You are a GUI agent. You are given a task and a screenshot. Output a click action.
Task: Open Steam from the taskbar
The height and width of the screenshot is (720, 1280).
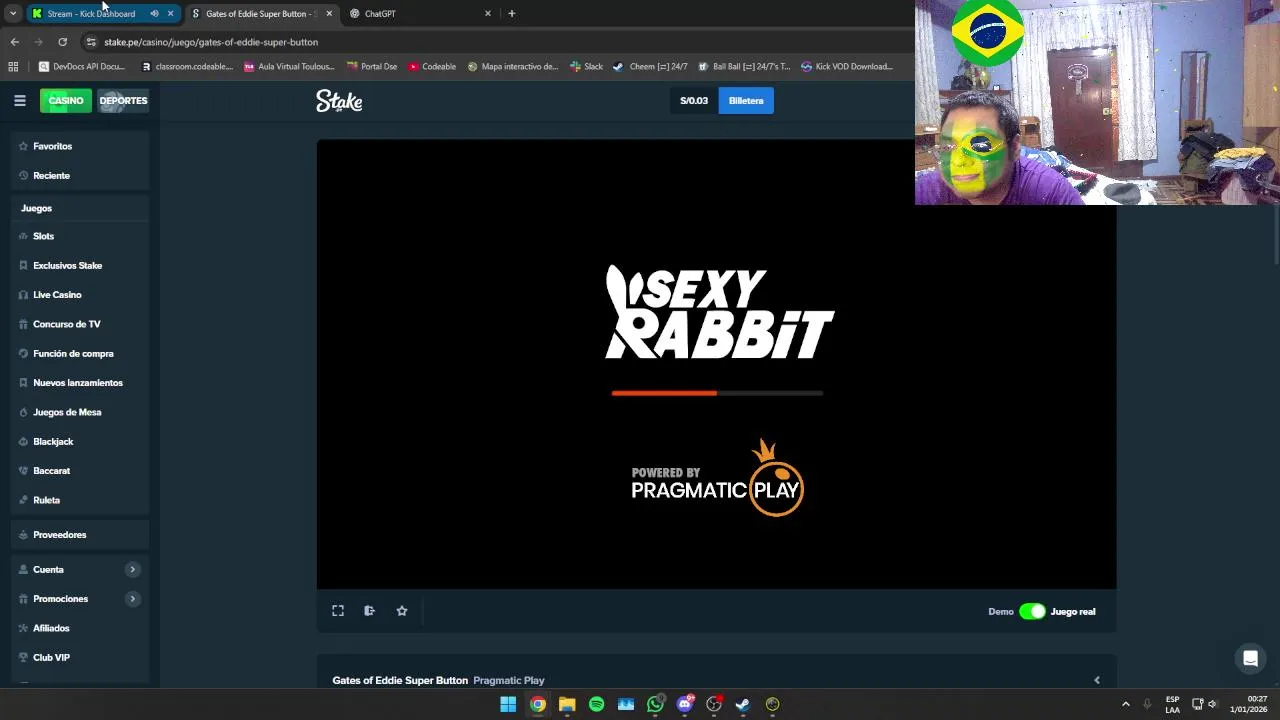tap(743, 704)
